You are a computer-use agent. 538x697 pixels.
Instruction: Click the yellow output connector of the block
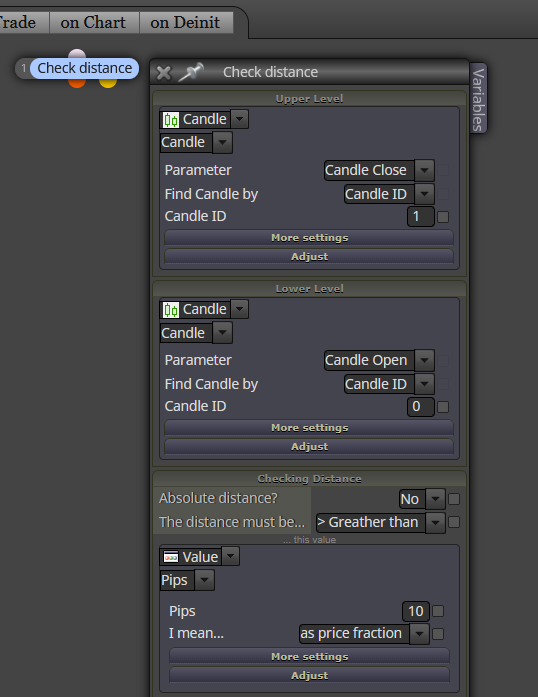click(x=108, y=83)
